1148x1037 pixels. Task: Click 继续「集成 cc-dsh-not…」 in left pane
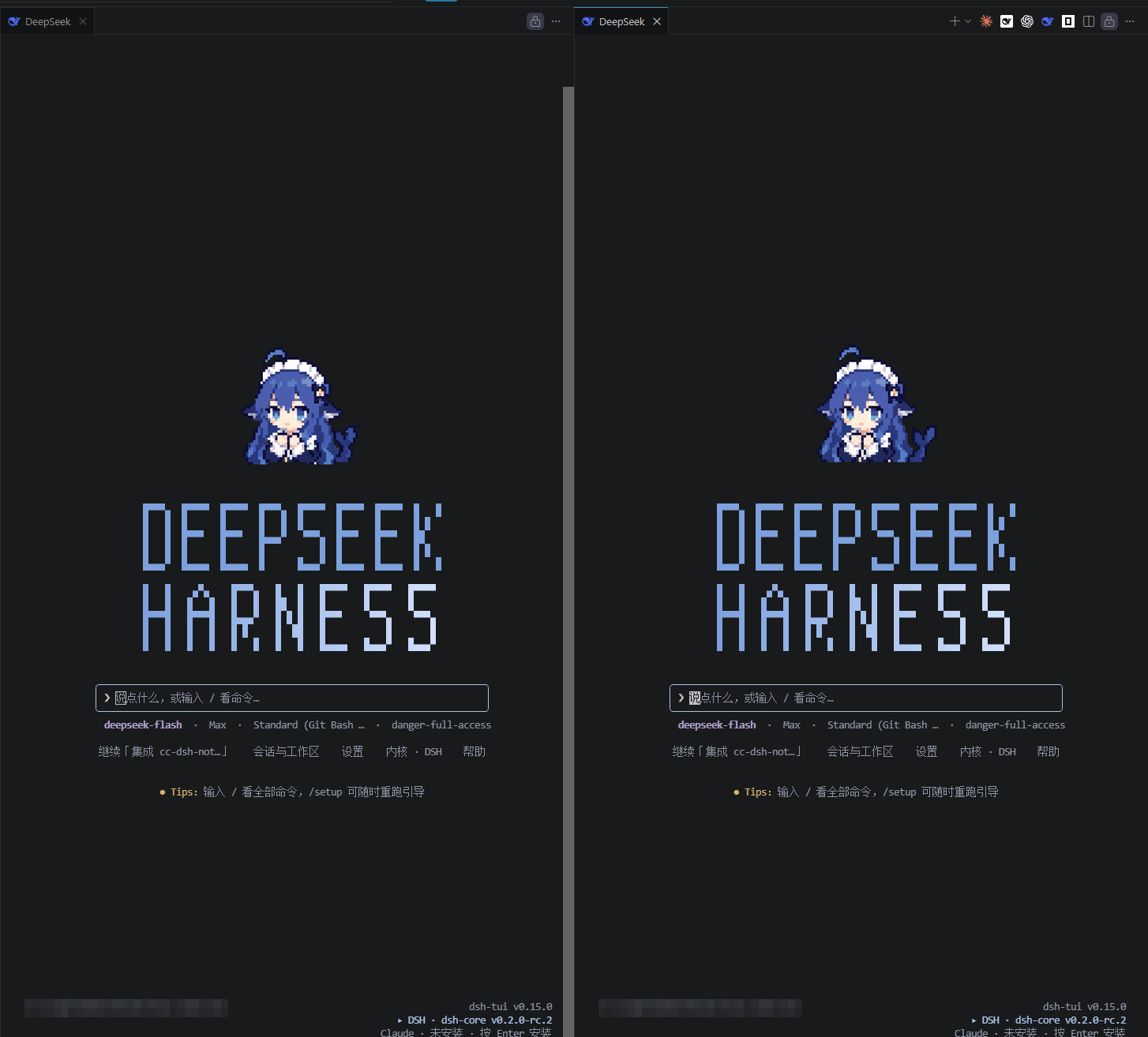(x=163, y=751)
